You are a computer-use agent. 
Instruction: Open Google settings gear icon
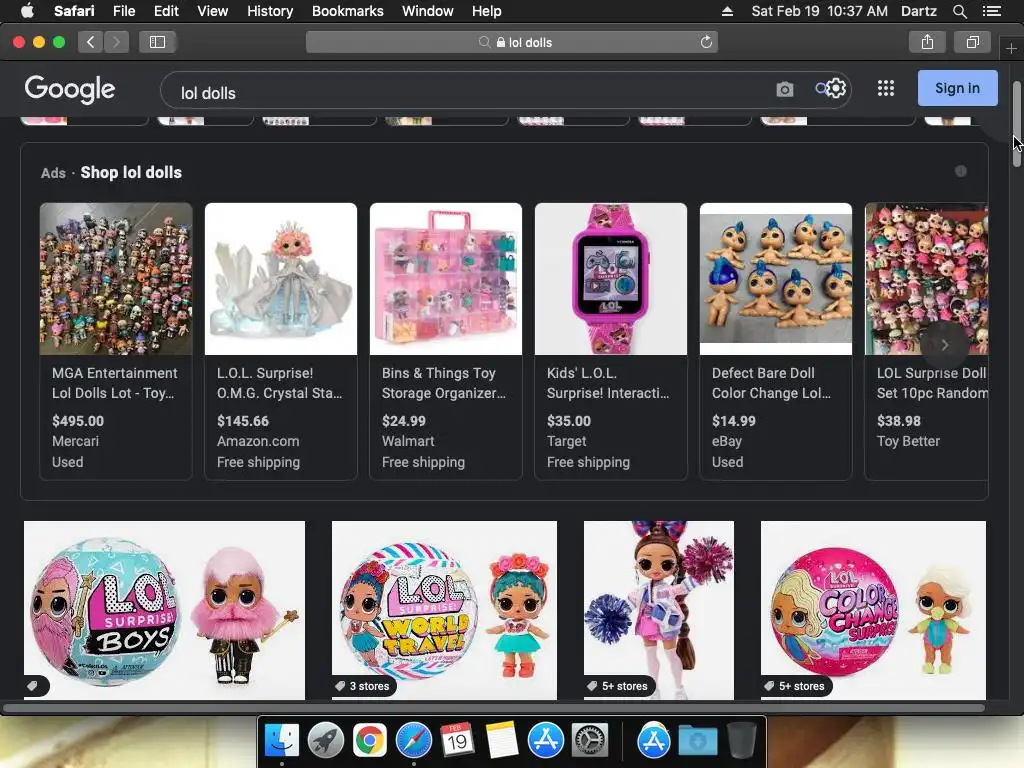837,88
